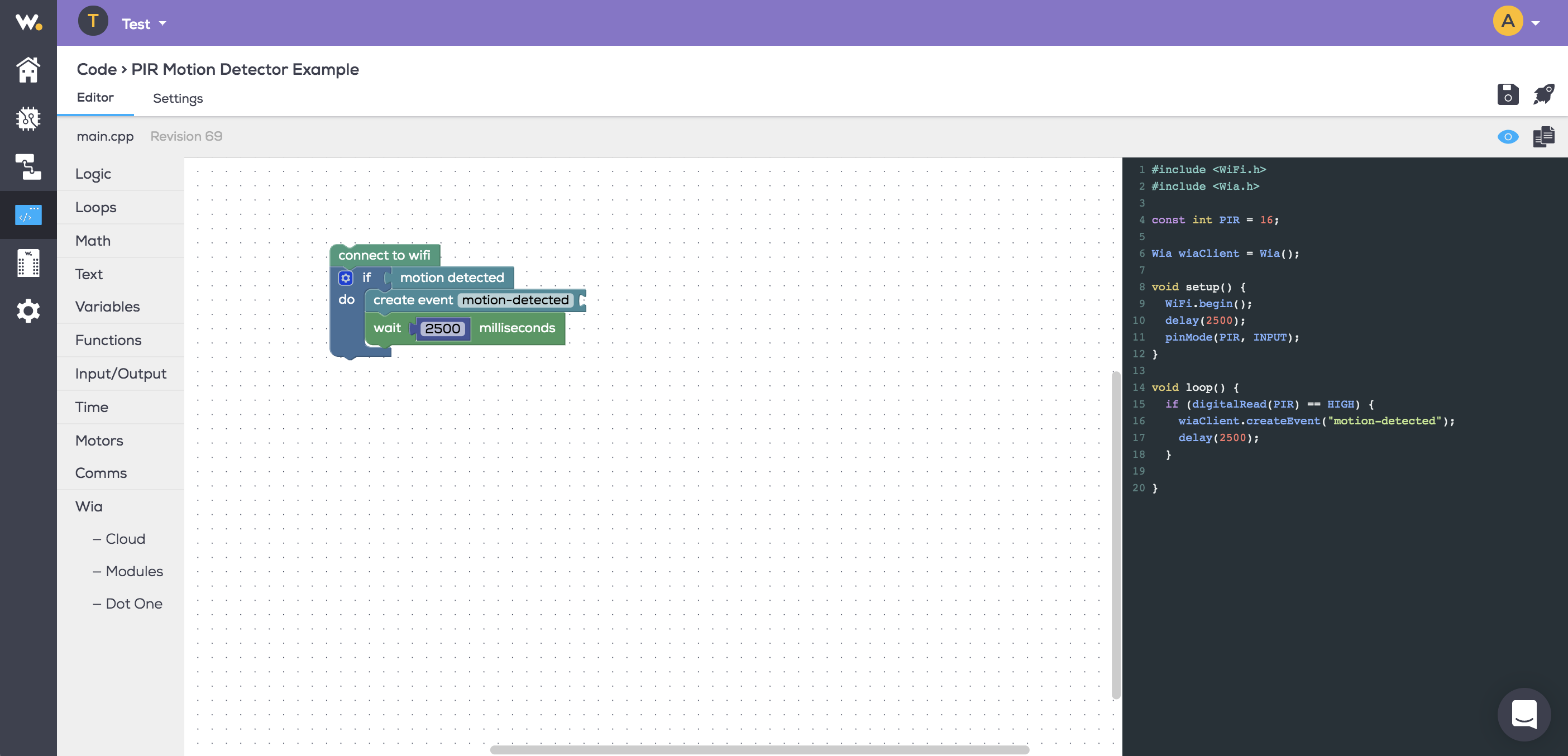Screen dimensions: 1568x756
Task: Click the PIR Motion Detector Example title
Action: (245, 69)
